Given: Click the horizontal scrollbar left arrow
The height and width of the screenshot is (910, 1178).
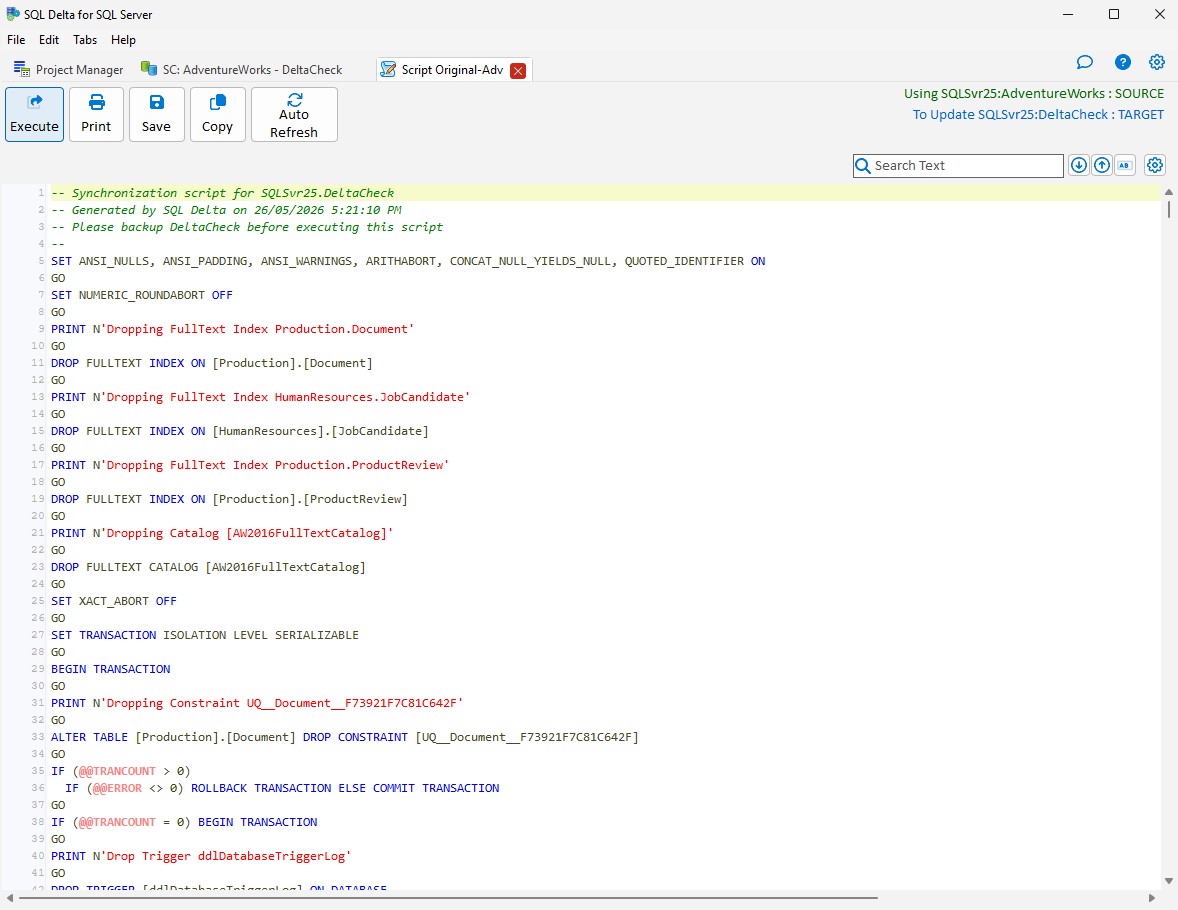Looking at the screenshot, I should pyautogui.click(x=10, y=898).
